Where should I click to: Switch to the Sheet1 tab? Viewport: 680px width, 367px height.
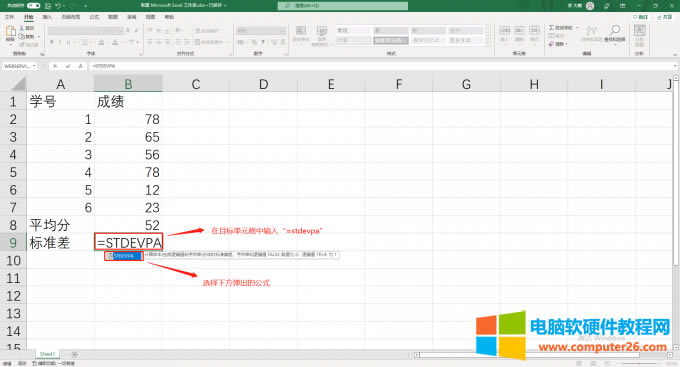click(47, 354)
